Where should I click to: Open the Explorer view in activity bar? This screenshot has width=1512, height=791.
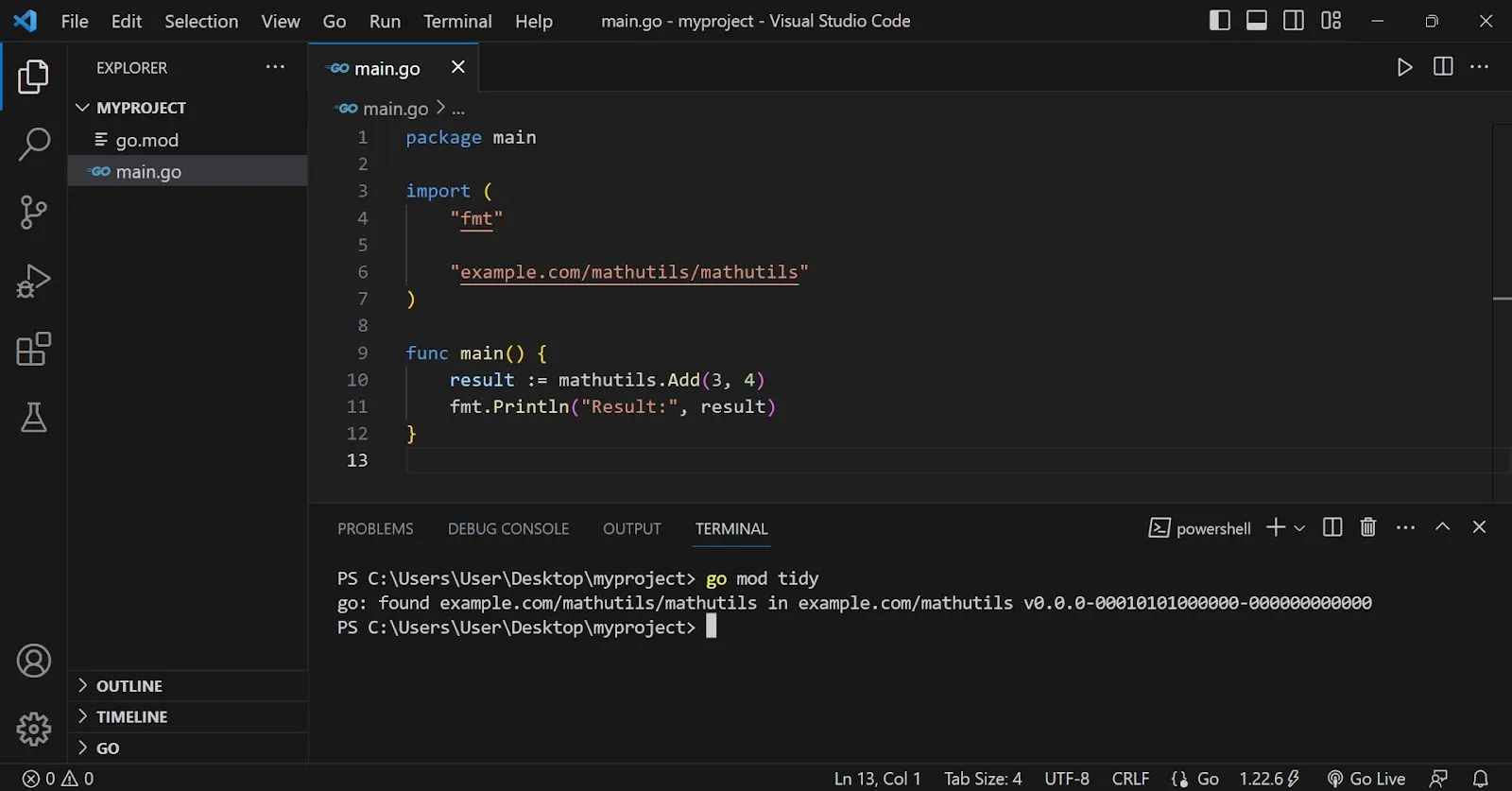pyautogui.click(x=33, y=77)
